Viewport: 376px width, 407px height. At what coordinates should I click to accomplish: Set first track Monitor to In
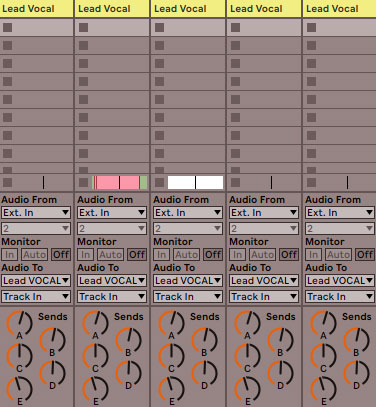pos(10,255)
